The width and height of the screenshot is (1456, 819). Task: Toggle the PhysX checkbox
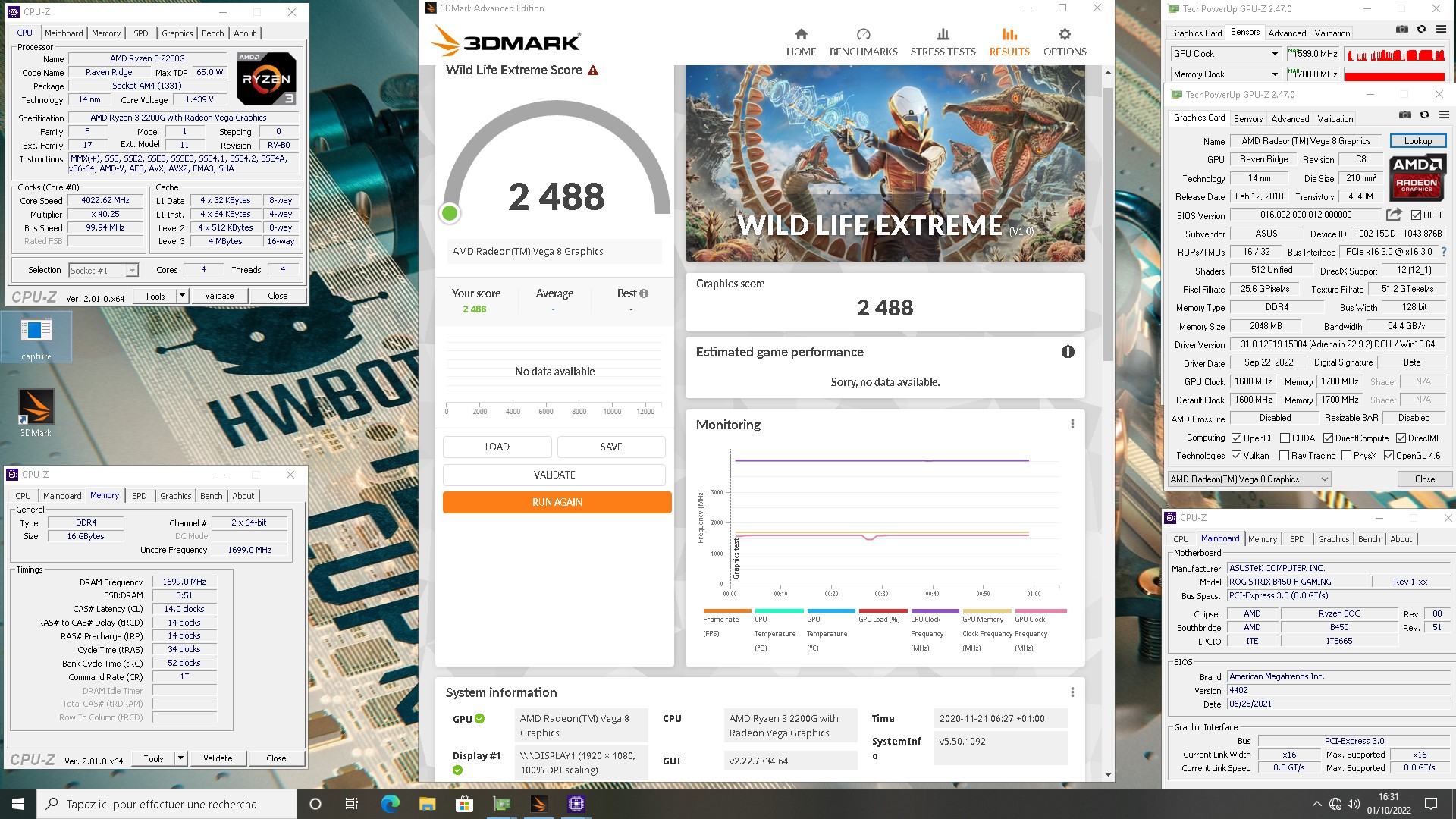tap(1346, 456)
